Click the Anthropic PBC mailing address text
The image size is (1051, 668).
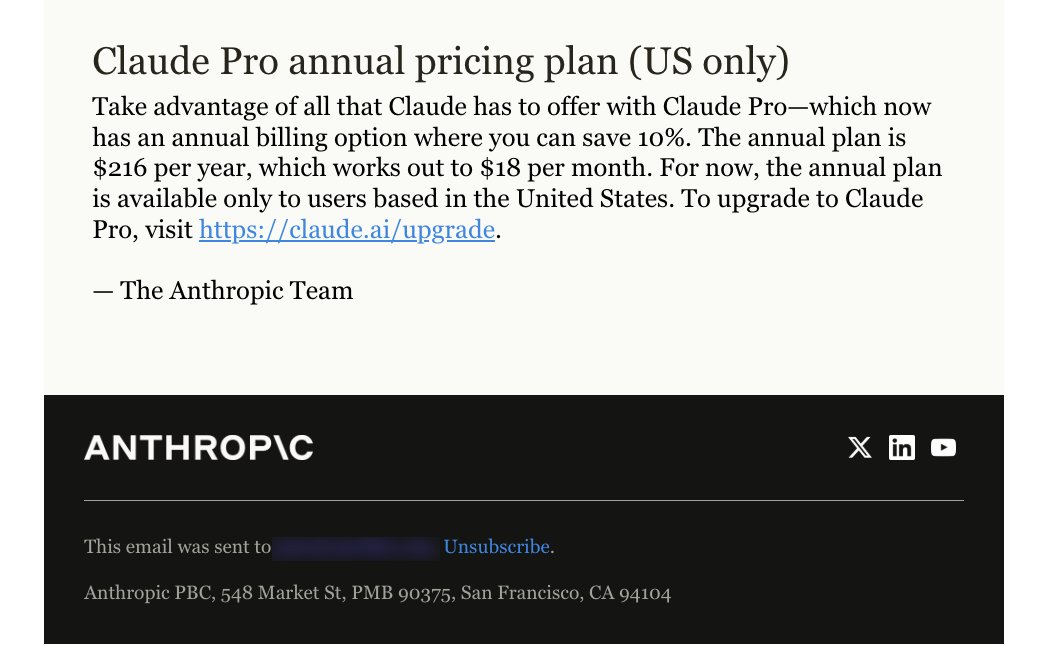click(x=377, y=593)
